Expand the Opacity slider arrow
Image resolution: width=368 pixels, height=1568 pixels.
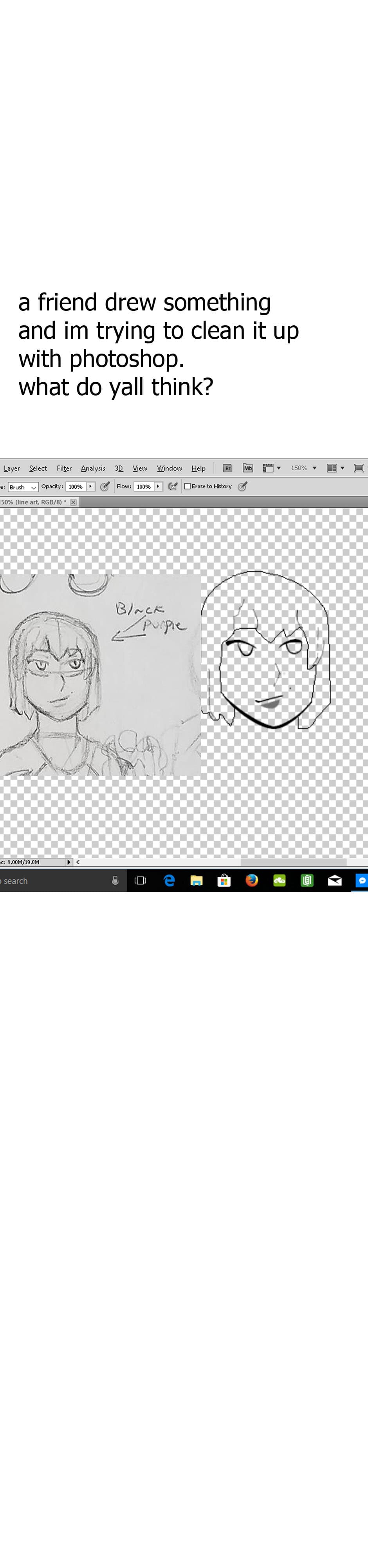point(91,486)
